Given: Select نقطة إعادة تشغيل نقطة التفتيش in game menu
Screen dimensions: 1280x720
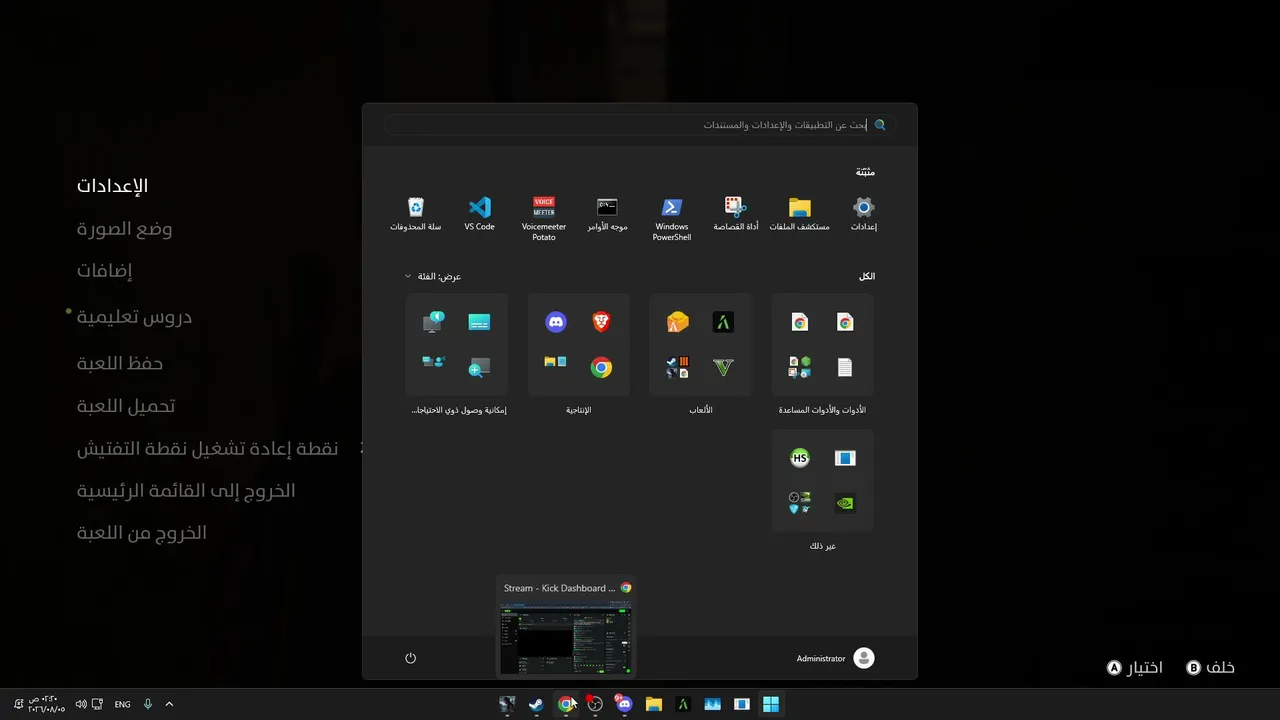Looking at the screenshot, I should 207,449.
